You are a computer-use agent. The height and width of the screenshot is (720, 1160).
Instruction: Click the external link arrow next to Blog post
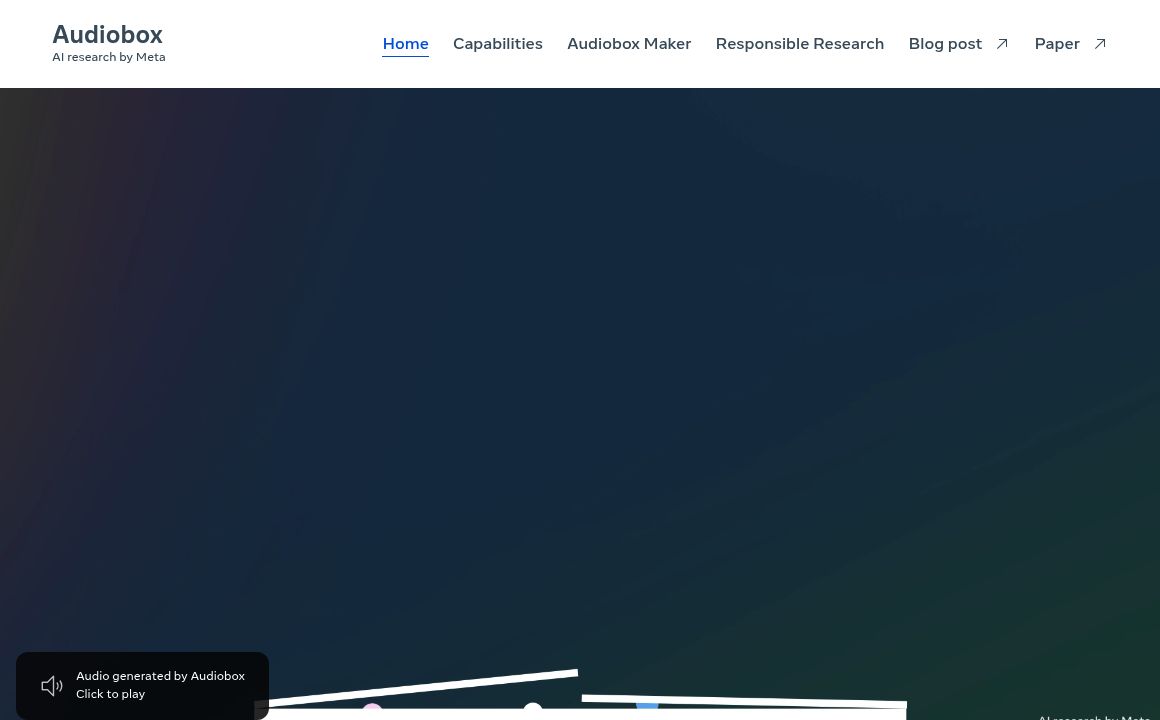pyautogui.click(x=1001, y=44)
